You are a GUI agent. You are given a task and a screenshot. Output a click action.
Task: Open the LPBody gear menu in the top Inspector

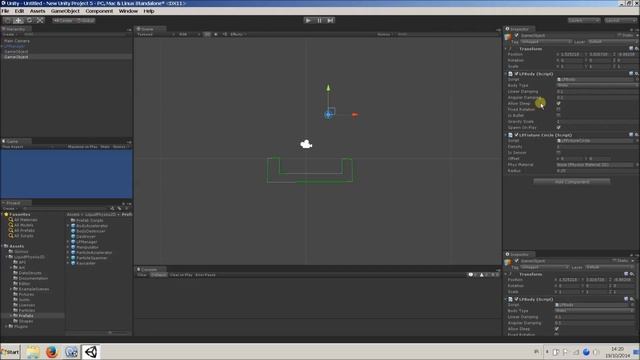[636, 74]
